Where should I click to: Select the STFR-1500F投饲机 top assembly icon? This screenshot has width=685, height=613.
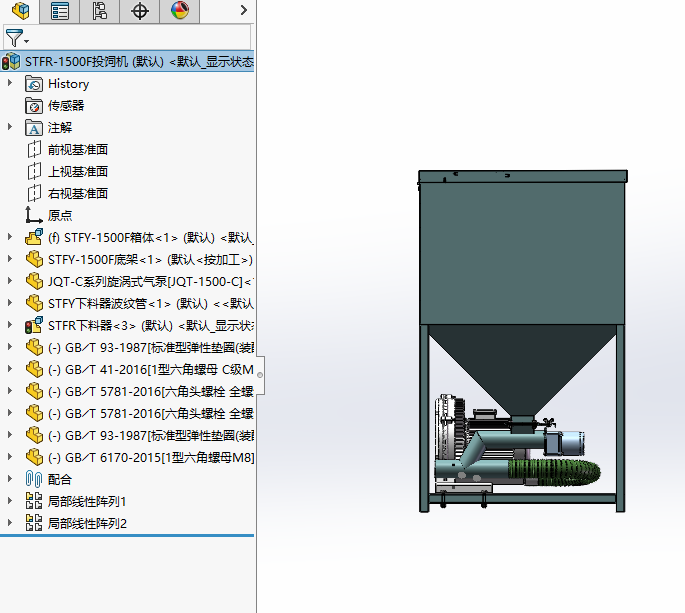point(11,62)
